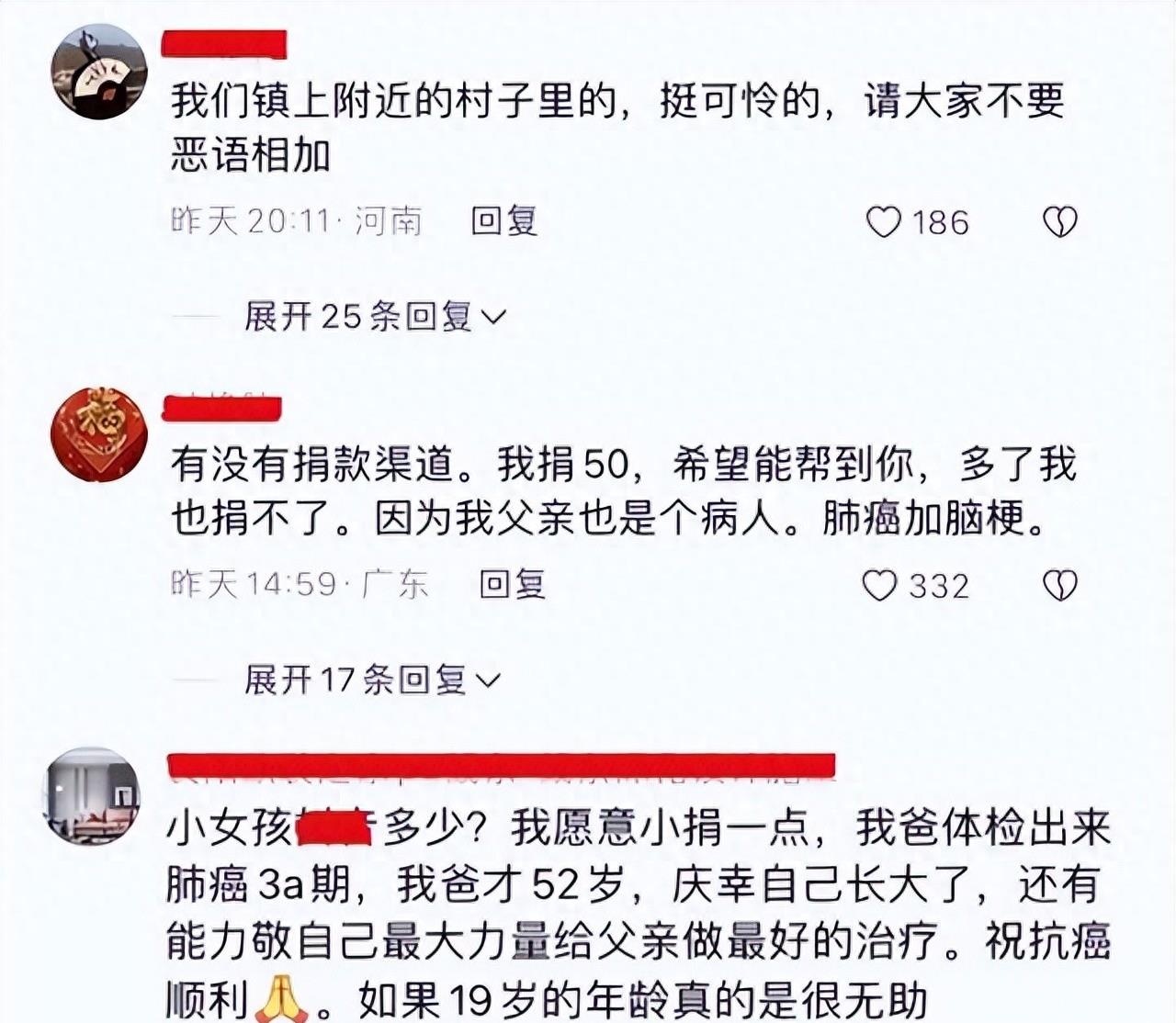Open the third commenter's long redacted username
The height and width of the screenshot is (1023, 1176).
(x=502, y=767)
